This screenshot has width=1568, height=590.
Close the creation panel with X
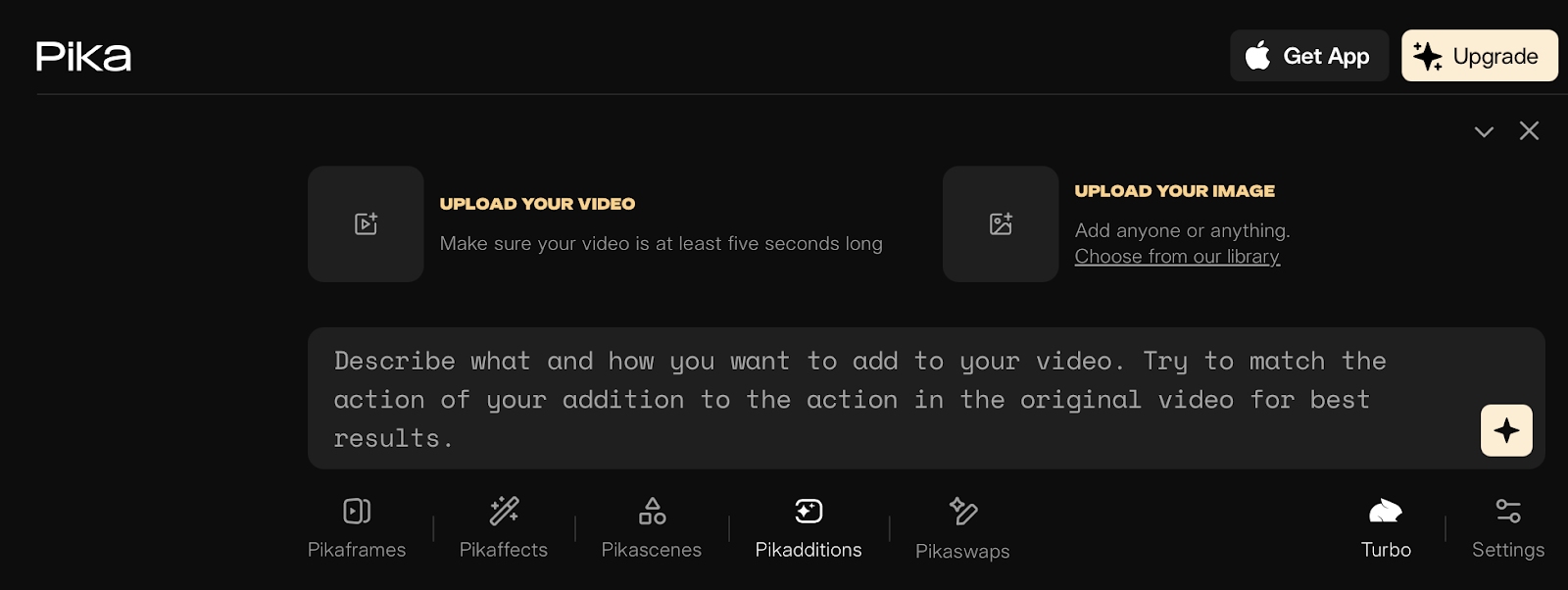1529,130
